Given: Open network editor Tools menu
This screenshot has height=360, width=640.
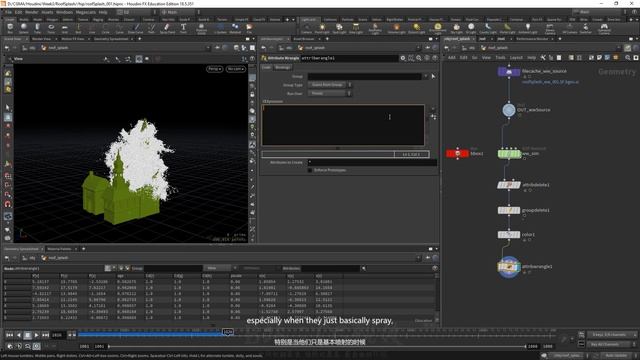Looking at the screenshot, I should tap(500, 58).
